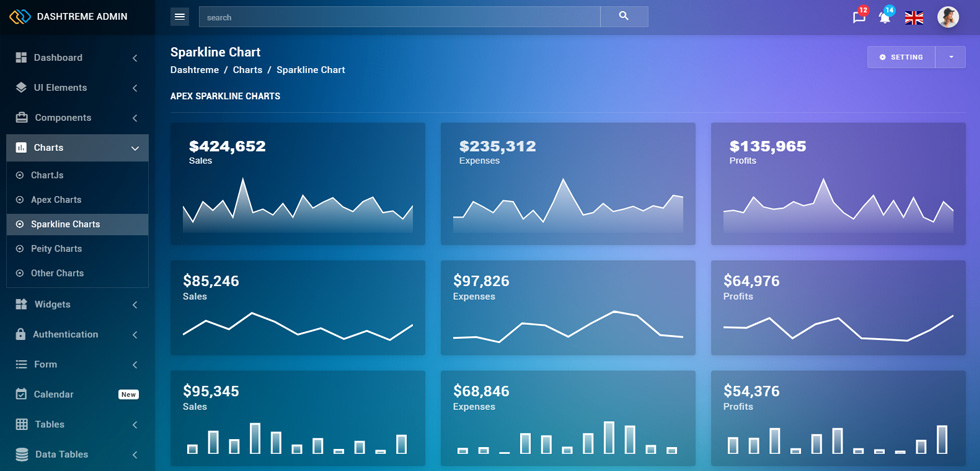Click the Sparkline Chart page title
This screenshot has width=980, height=471.
[x=216, y=52]
